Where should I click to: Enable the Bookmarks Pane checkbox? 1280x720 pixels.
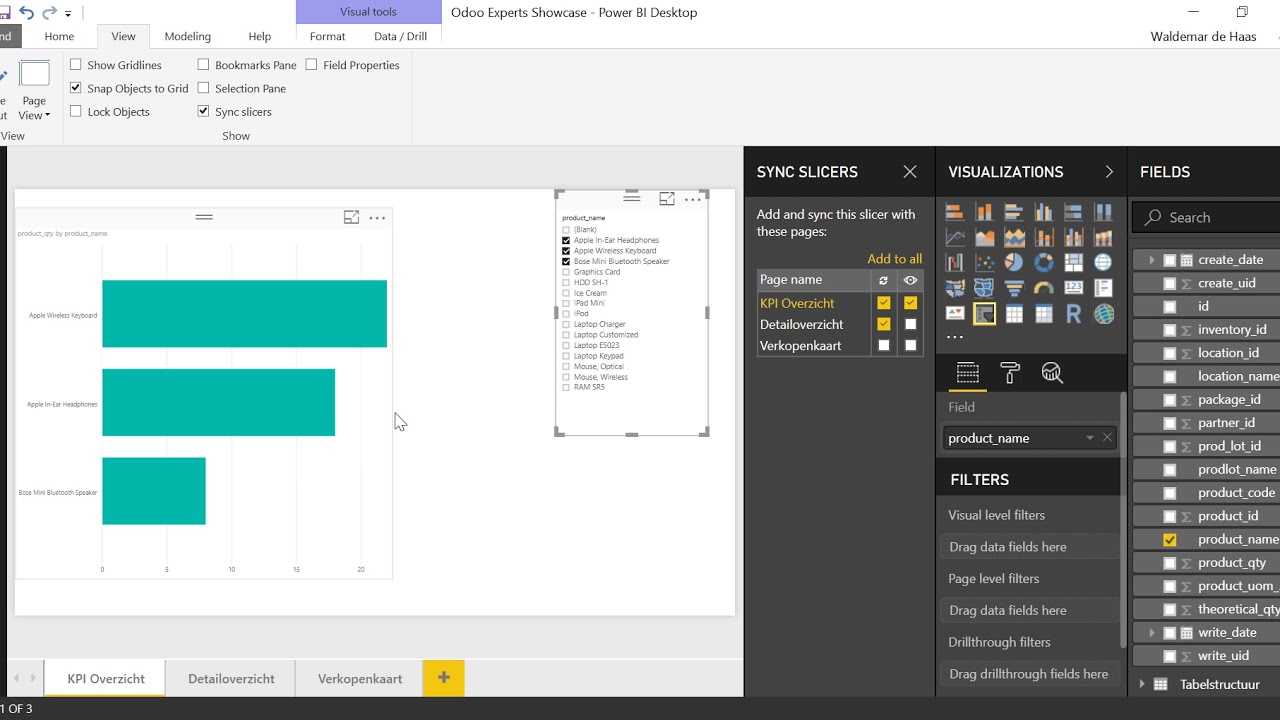point(204,65)
